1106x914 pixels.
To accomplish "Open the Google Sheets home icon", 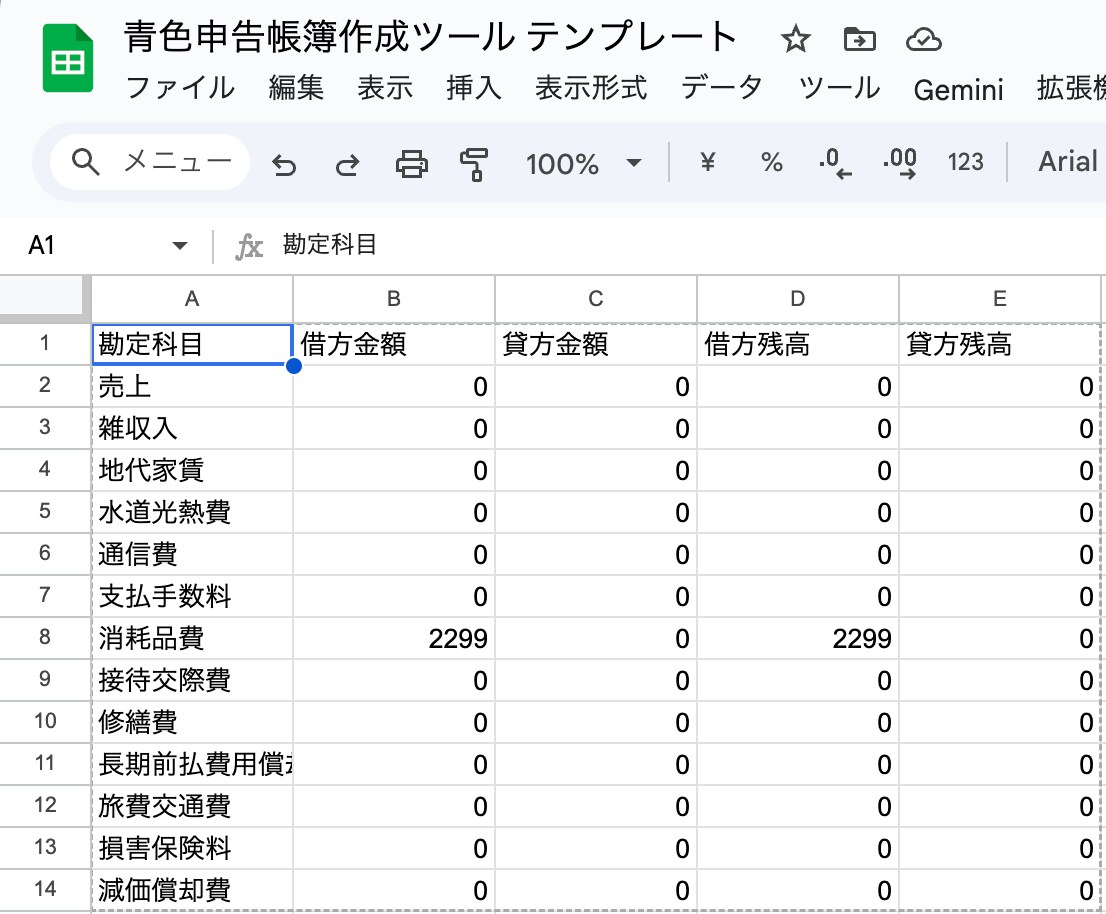I will (x=68, y=59).
